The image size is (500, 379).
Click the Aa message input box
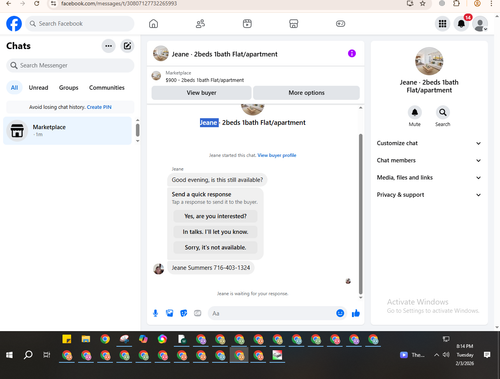tap(272, 313)
